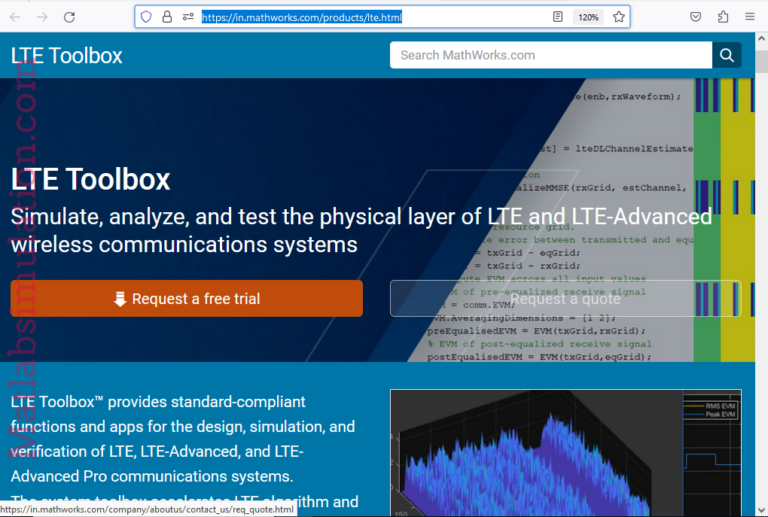
Task: Open the Firefox hamburger menu
Action: 750,17
